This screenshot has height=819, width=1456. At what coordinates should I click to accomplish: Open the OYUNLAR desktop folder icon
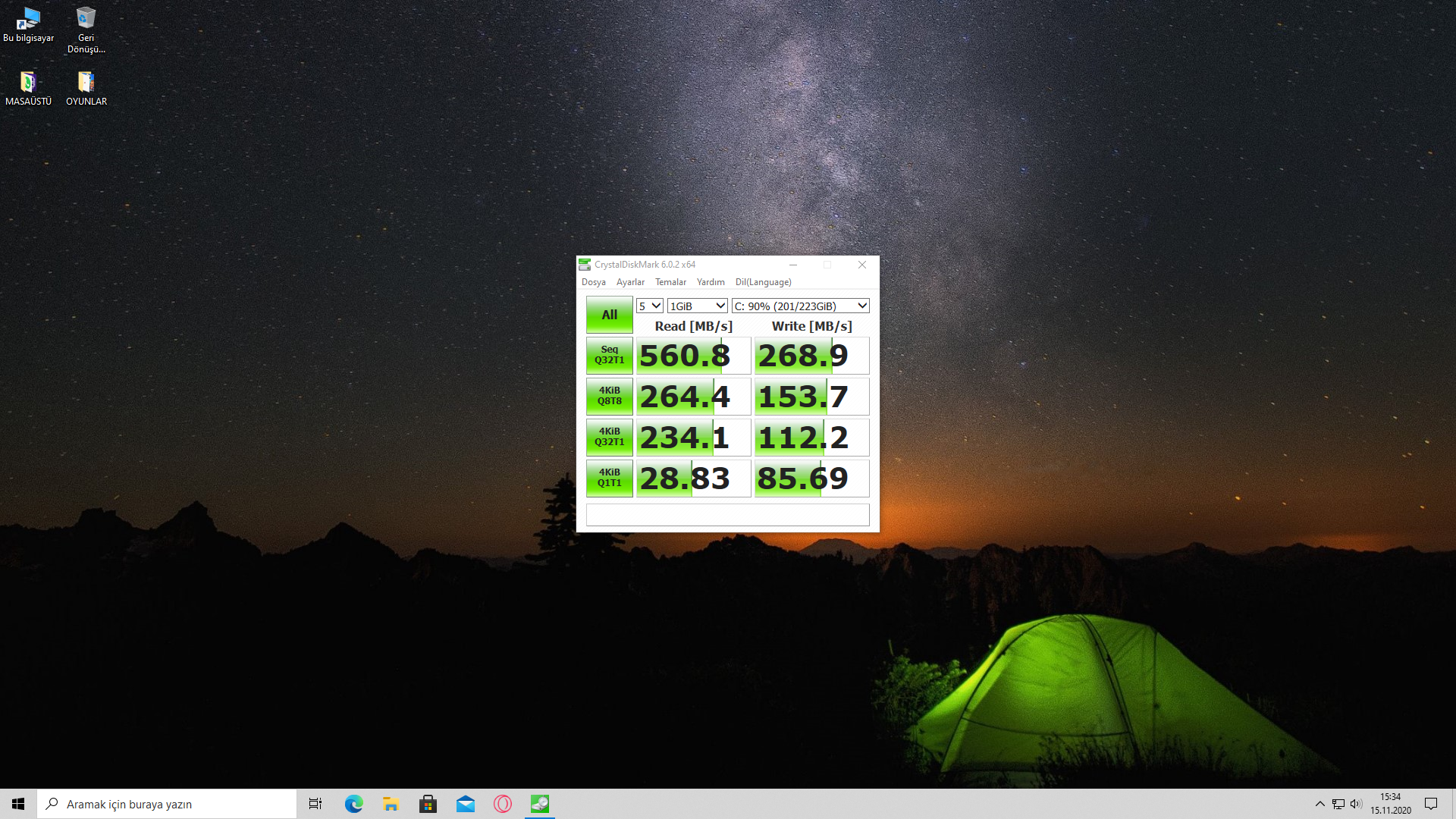point(86,88)
